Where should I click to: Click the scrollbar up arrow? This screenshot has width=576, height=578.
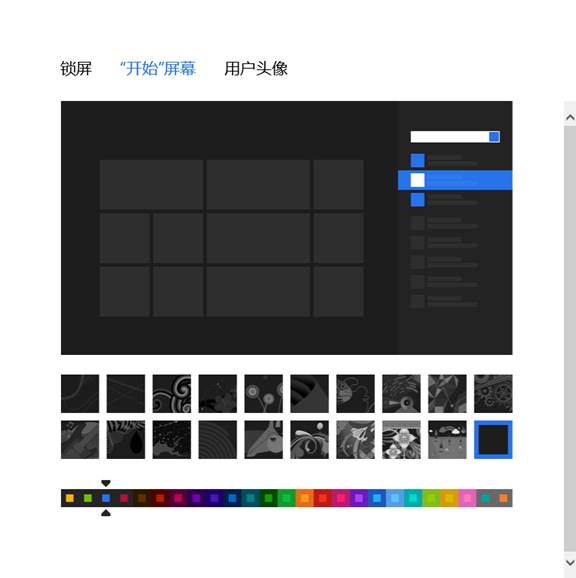(570, 118)
